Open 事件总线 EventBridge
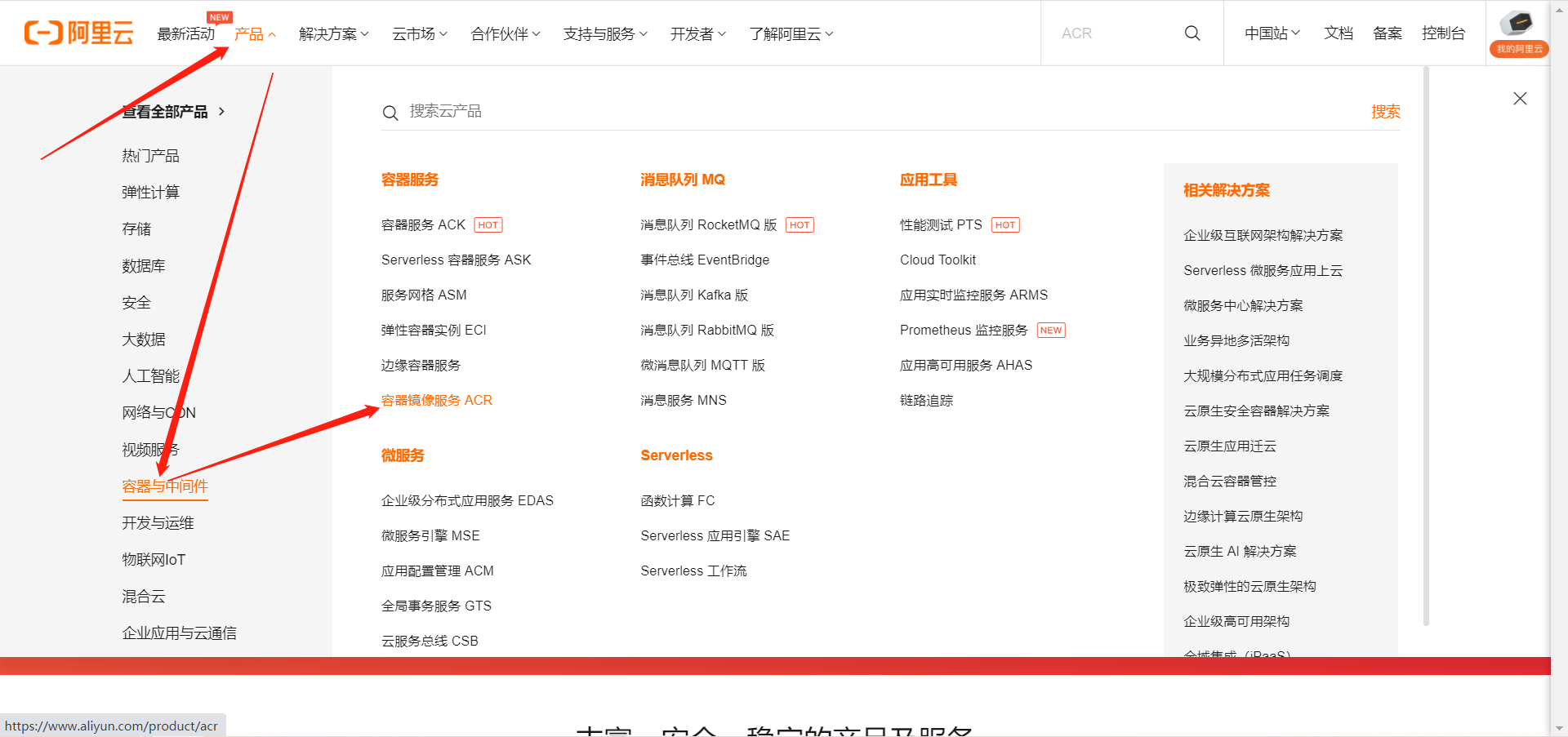The image size is (1568, 737). tap(705, 260)
